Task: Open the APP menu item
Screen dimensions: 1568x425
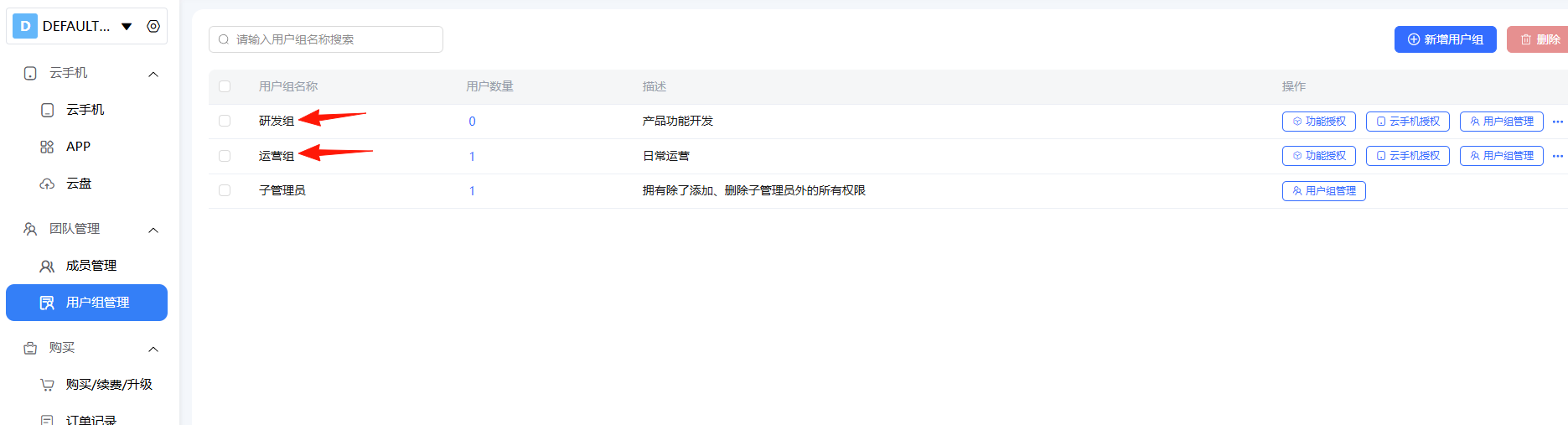Action: coord(78,147)
